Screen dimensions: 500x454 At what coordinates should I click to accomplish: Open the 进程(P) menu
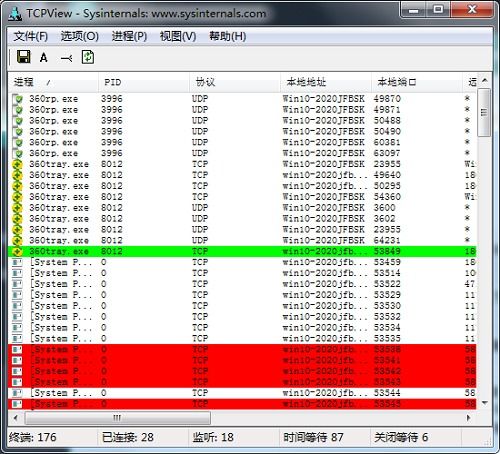(129, 36)
